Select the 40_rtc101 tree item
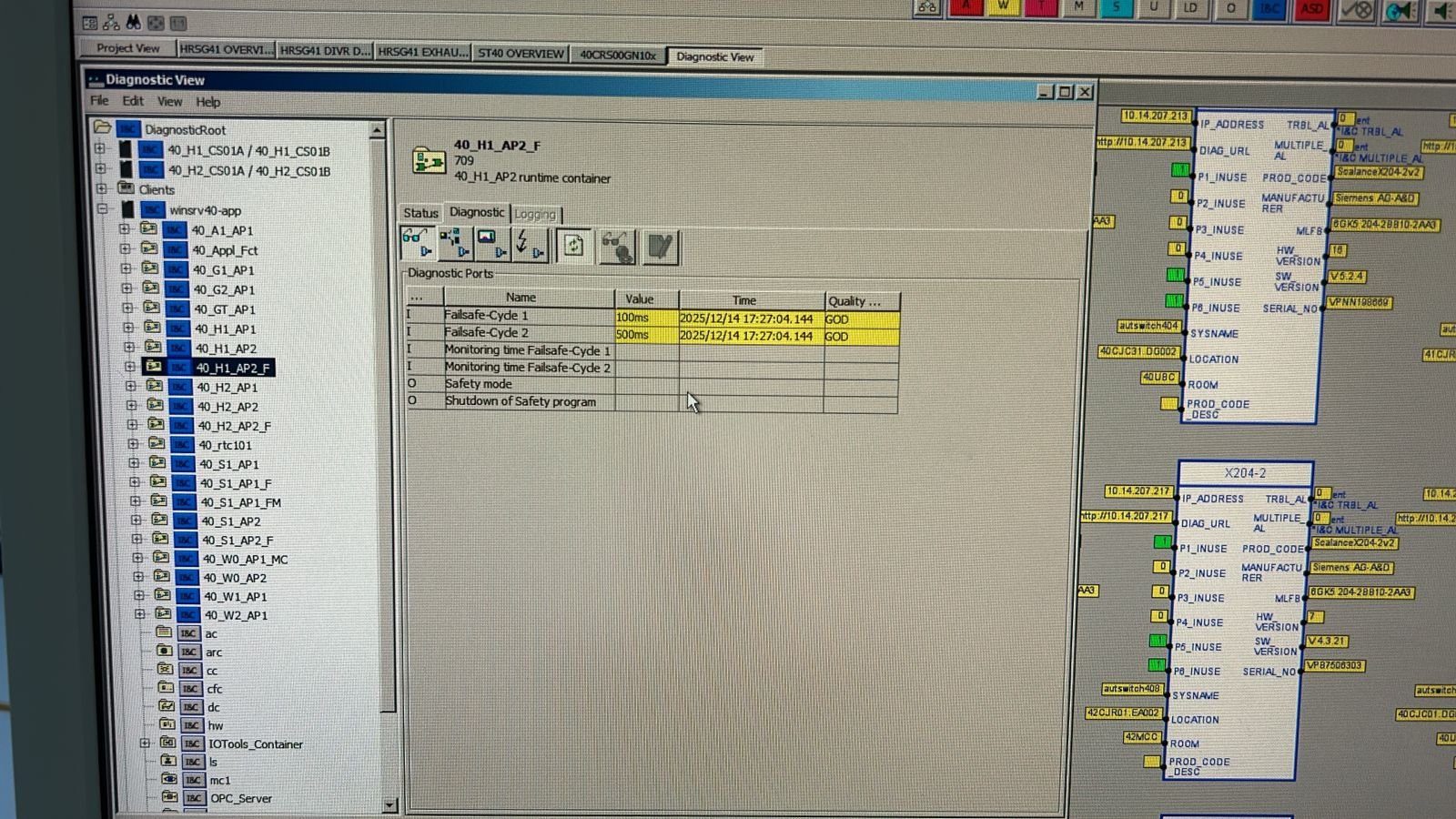The width and height of the screenshot is (1456, 819). coord(225,445)
